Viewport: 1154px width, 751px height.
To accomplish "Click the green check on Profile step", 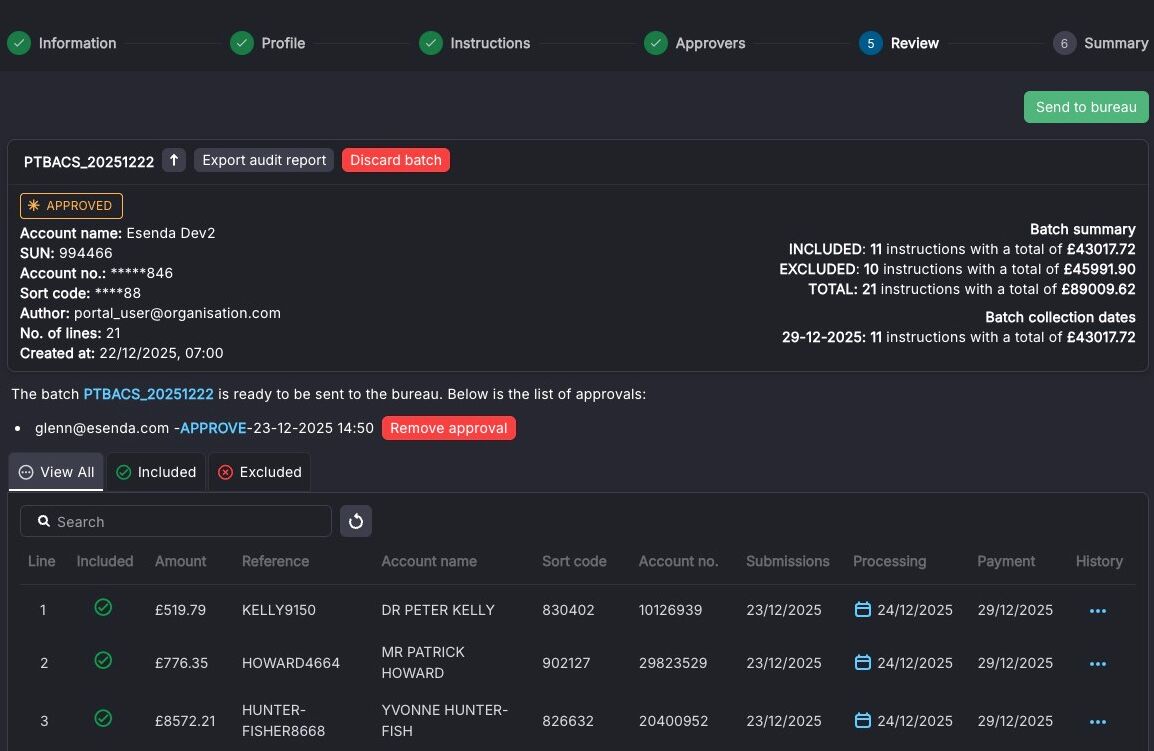I will 241,43.
